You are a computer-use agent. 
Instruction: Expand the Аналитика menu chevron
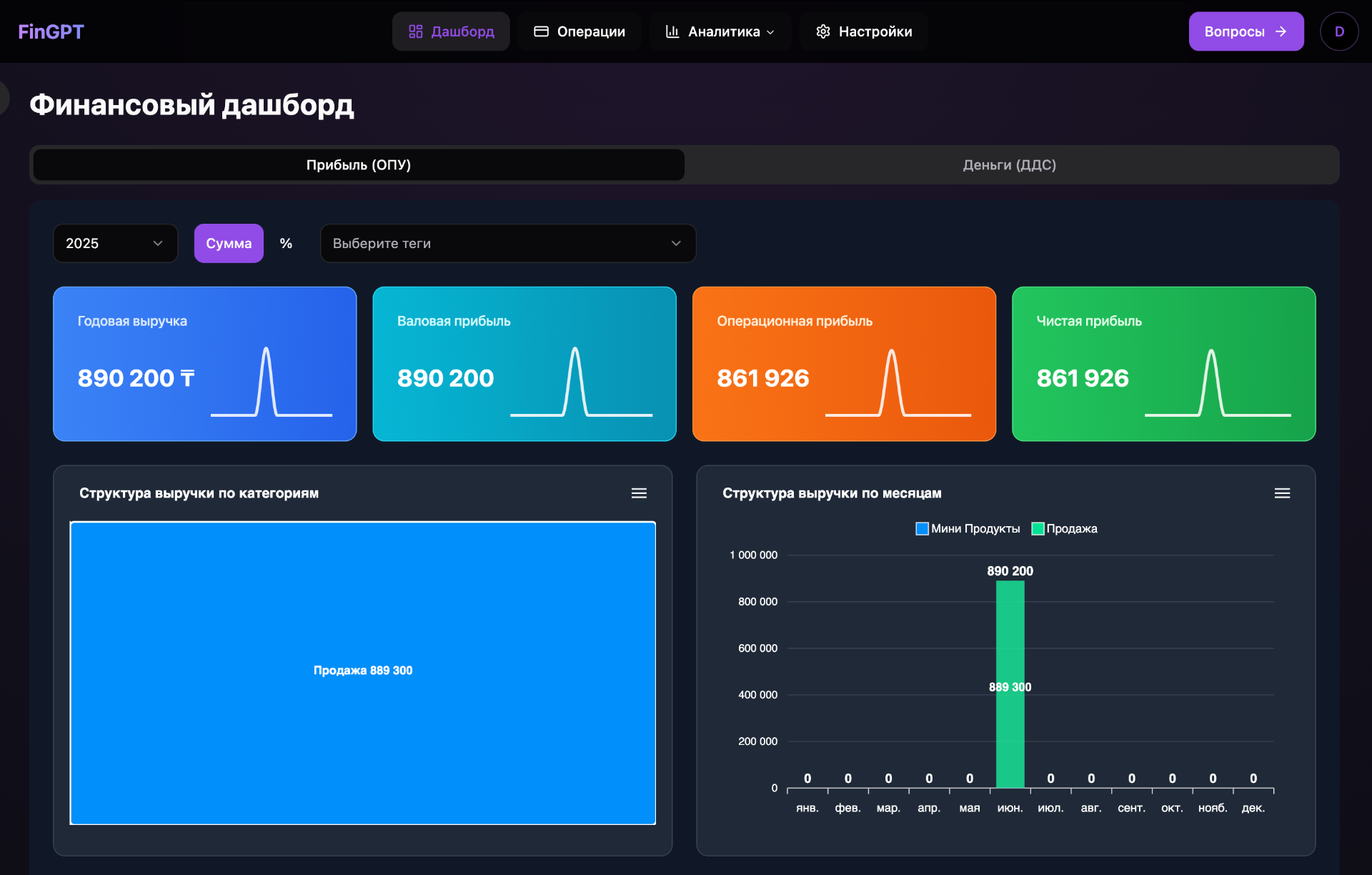coord(770,32)
